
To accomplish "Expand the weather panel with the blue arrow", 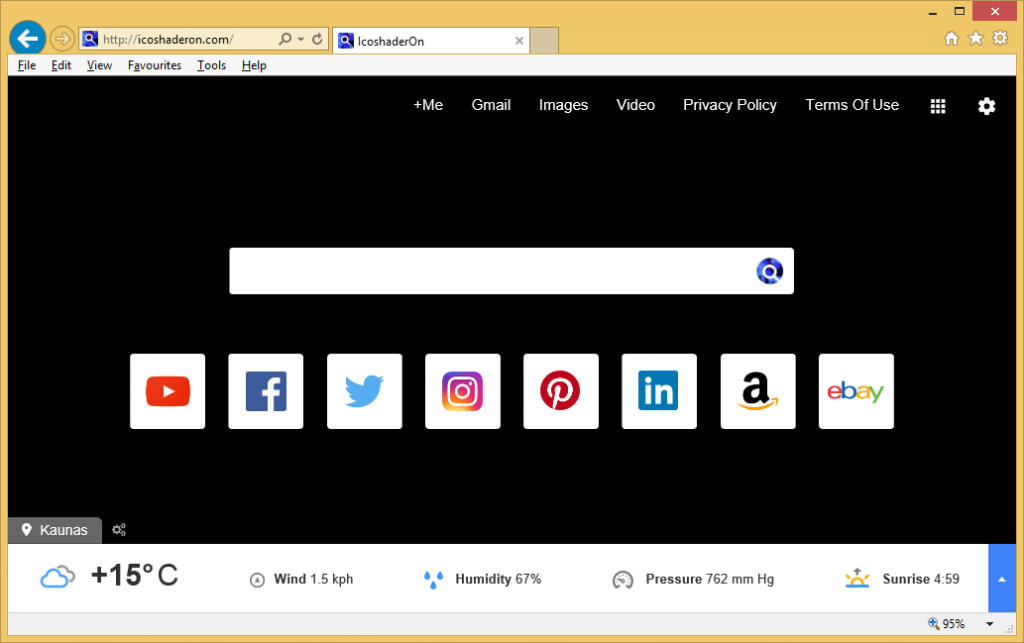I will (1001, 578).
